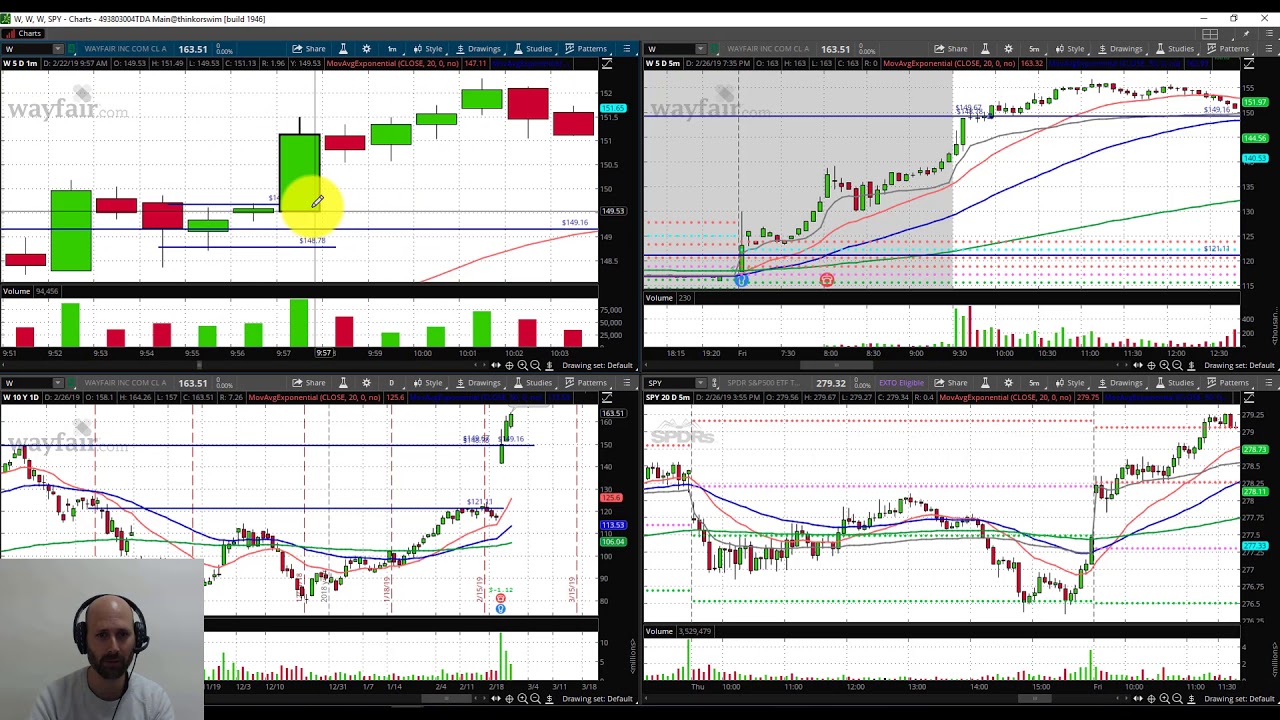Screen dimensions: 1280x720
Task: Open Drawings menu in SPY chart
Action: [x=1120, y=383]
